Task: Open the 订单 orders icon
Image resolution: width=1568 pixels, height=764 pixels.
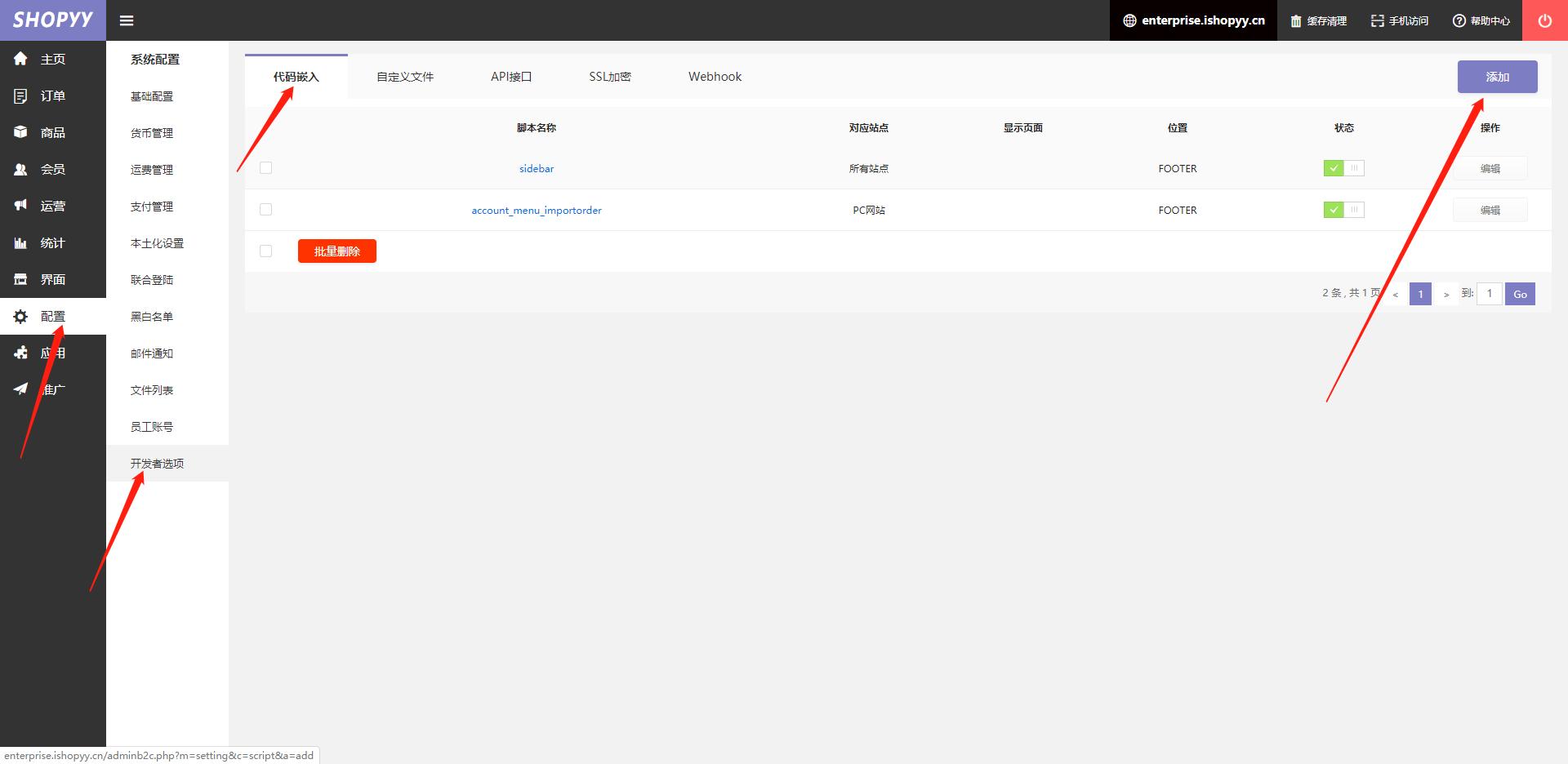Action: [x=20, y=95]
